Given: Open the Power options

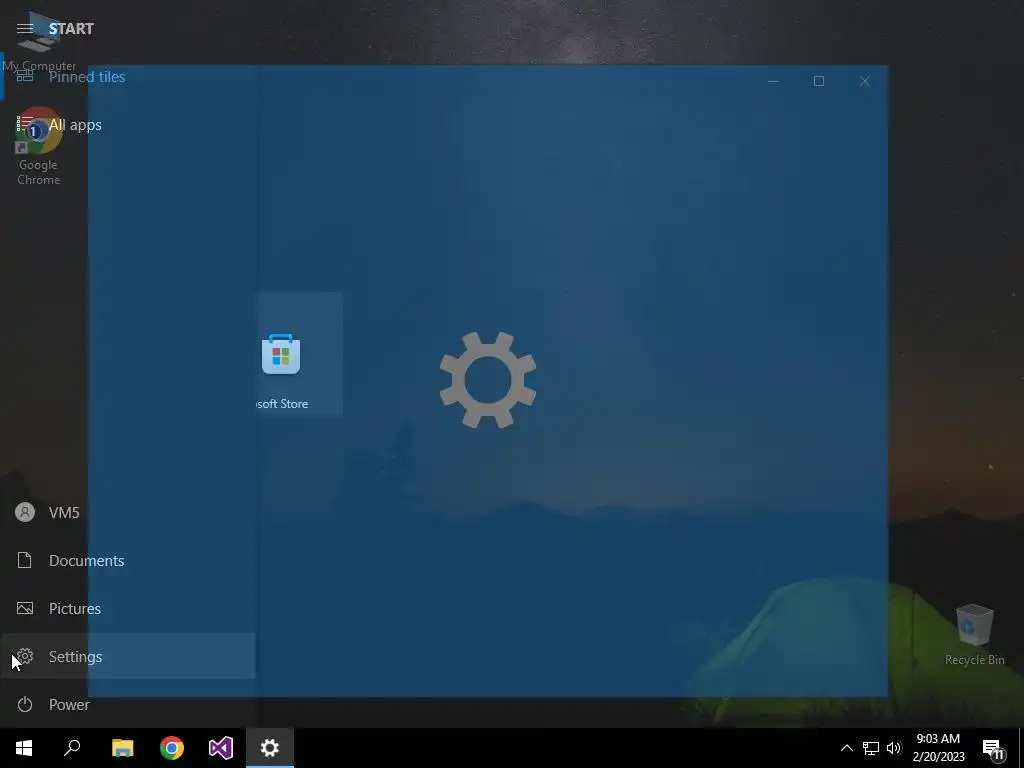Looking at the screenshot, I should tap(128, 705).
